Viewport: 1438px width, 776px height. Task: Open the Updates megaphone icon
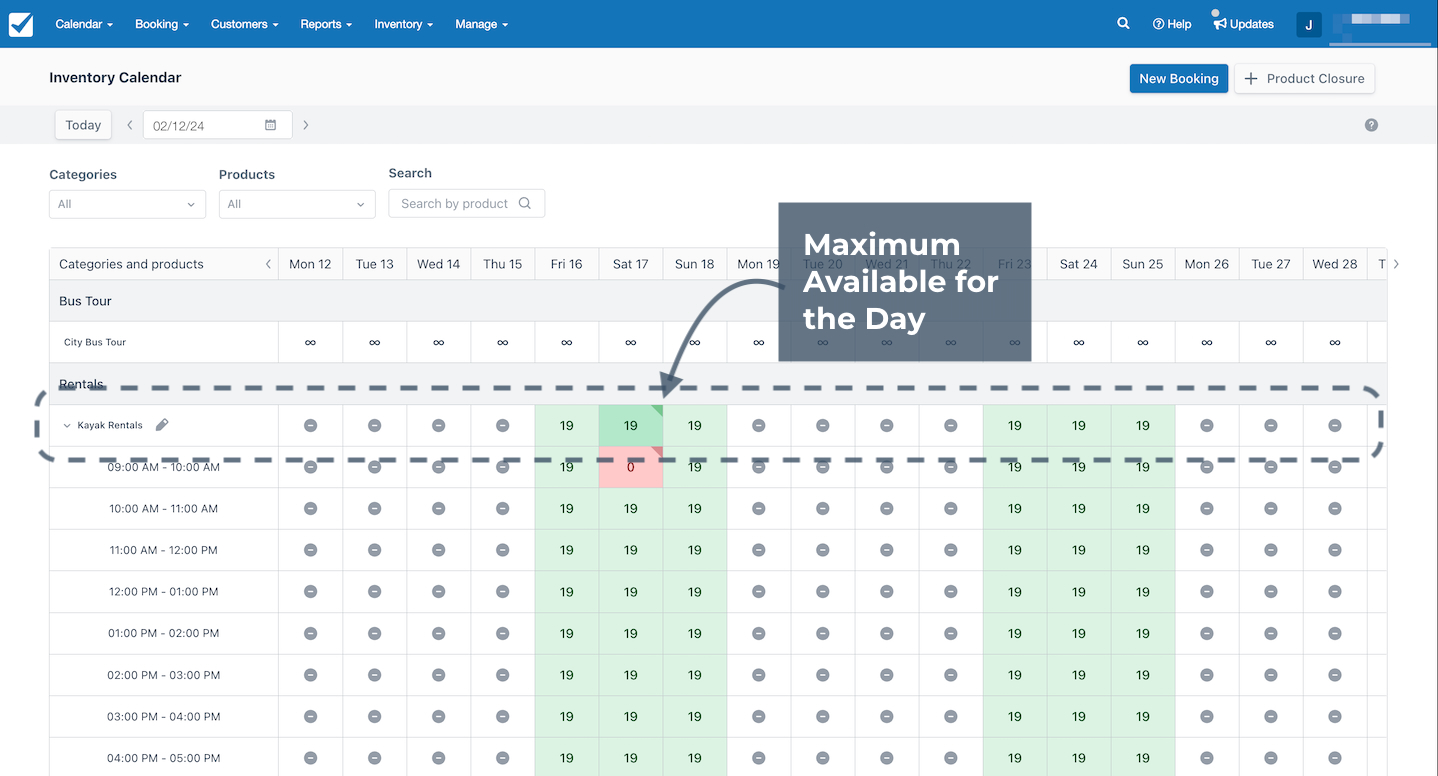point(1220,24)
